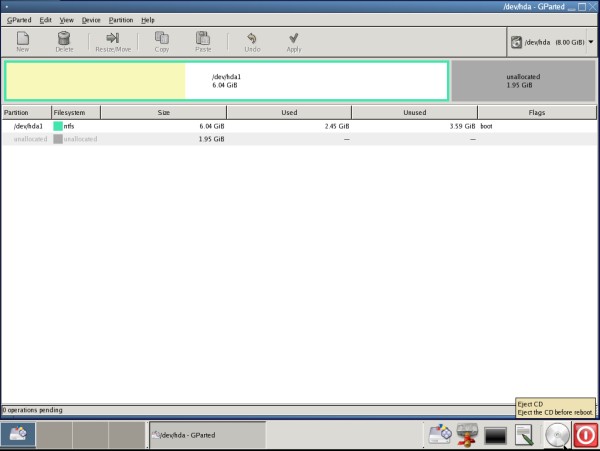The width and height of the screenshot is (600, 451).
Task: Open the Help menu
Action: point(148,20)
